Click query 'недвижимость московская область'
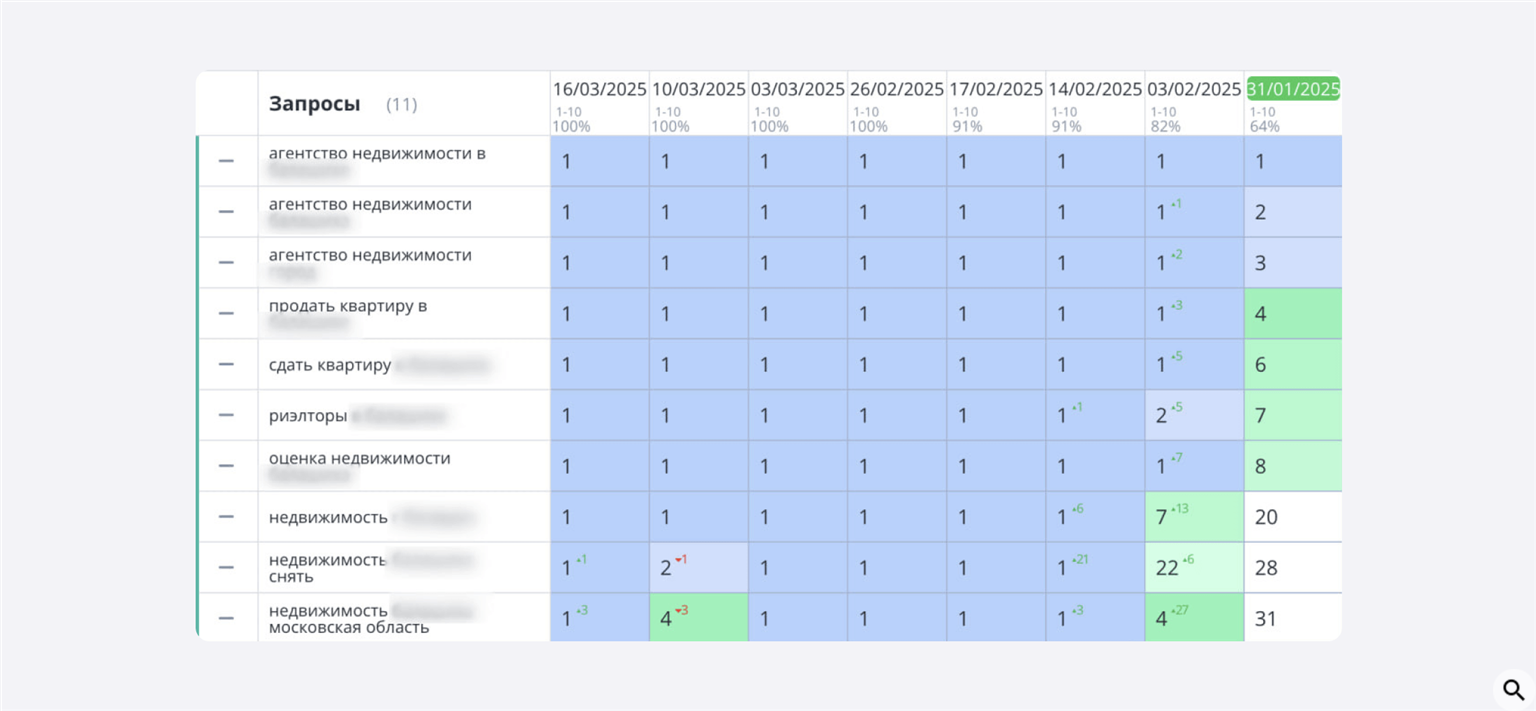 click(349, 619)
